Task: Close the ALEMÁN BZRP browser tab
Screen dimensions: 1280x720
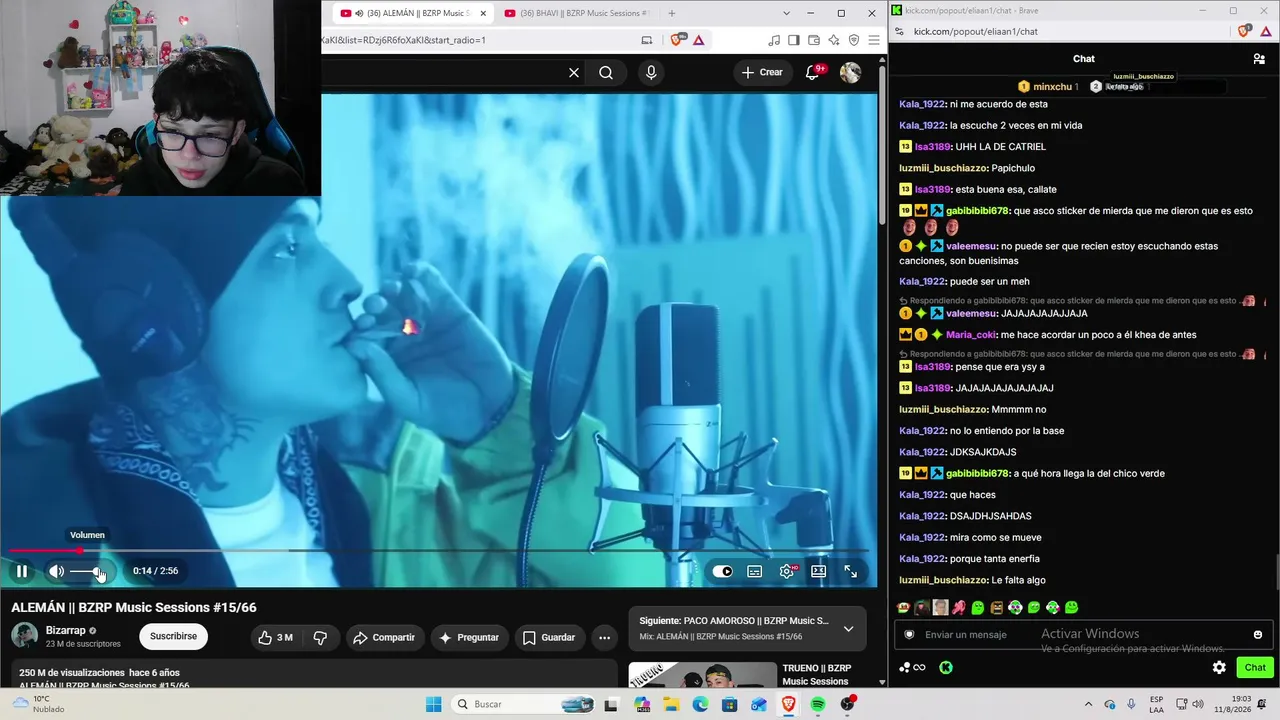Action: click(x=483, y=13)
